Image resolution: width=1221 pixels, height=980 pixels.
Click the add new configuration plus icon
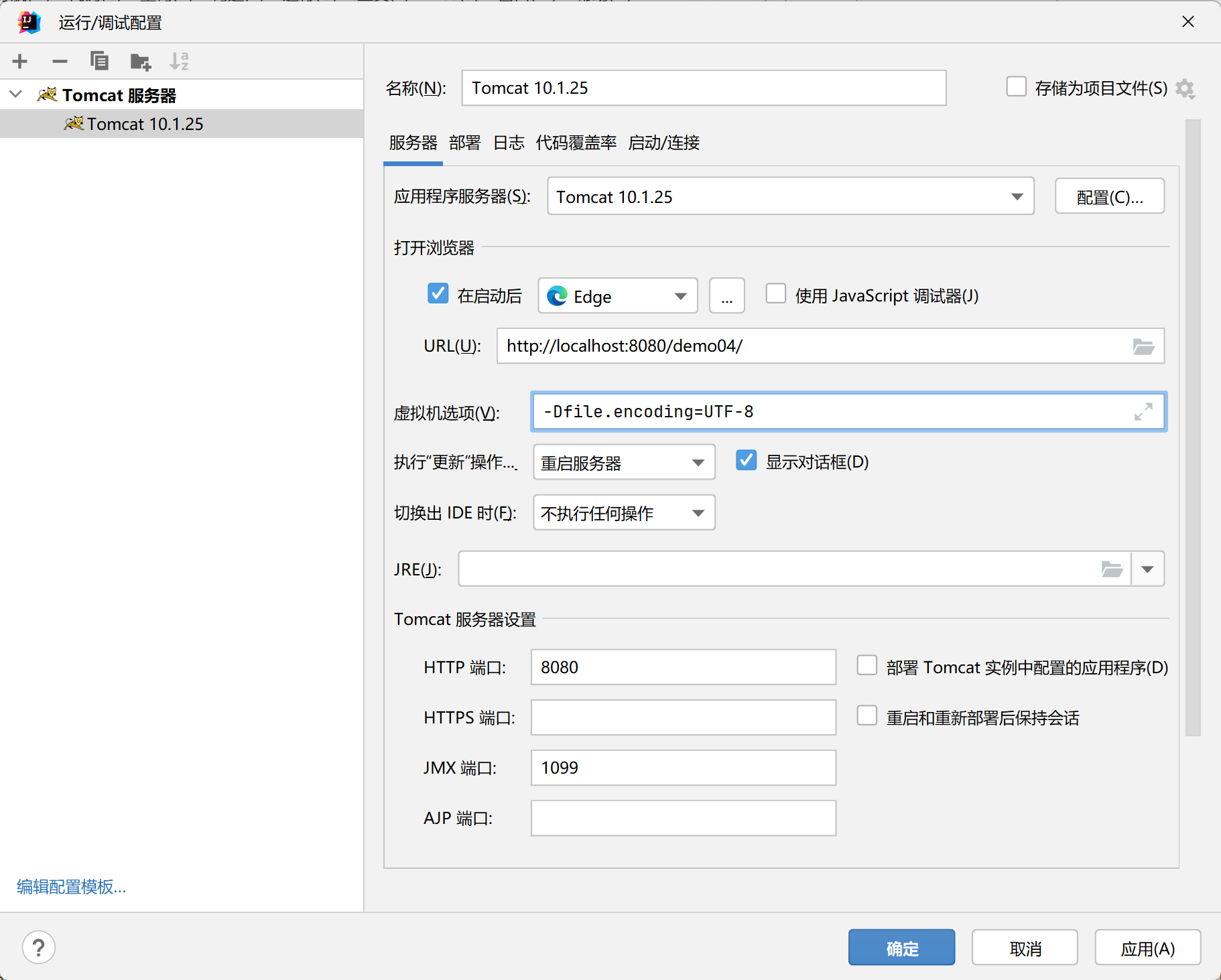click(x=20, y=62)
